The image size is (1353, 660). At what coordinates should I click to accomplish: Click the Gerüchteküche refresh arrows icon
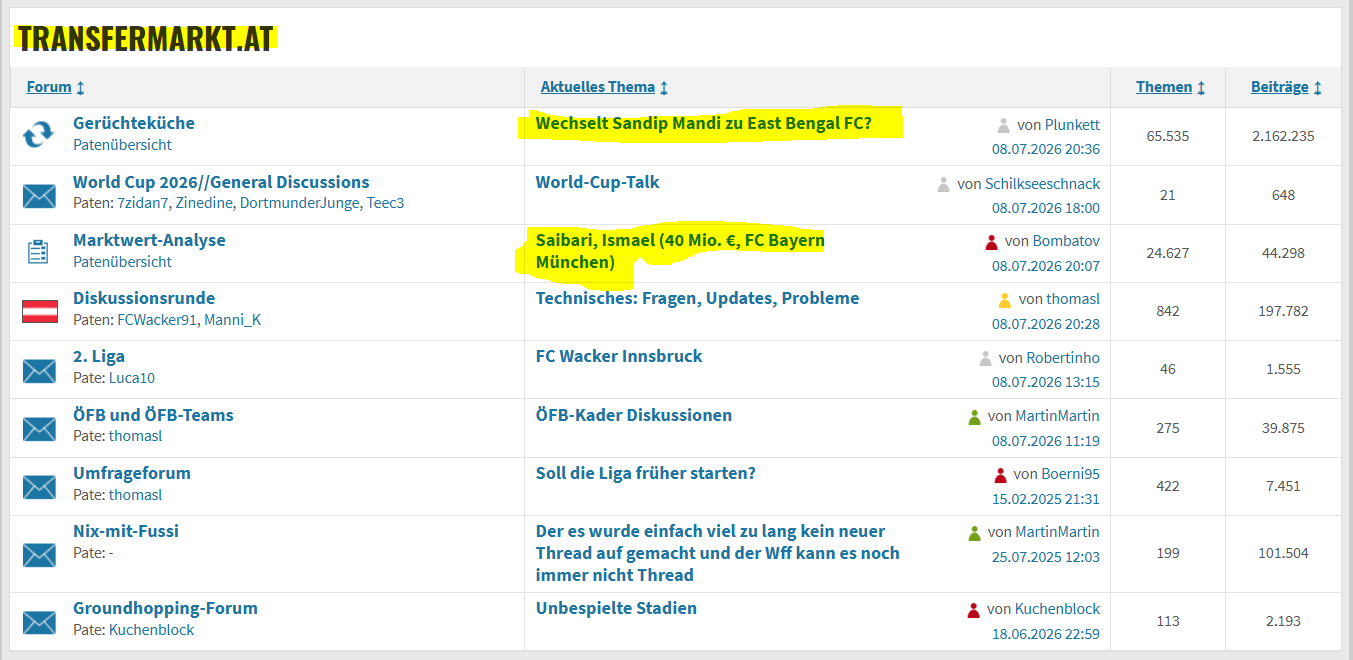[x=39, y=135]
